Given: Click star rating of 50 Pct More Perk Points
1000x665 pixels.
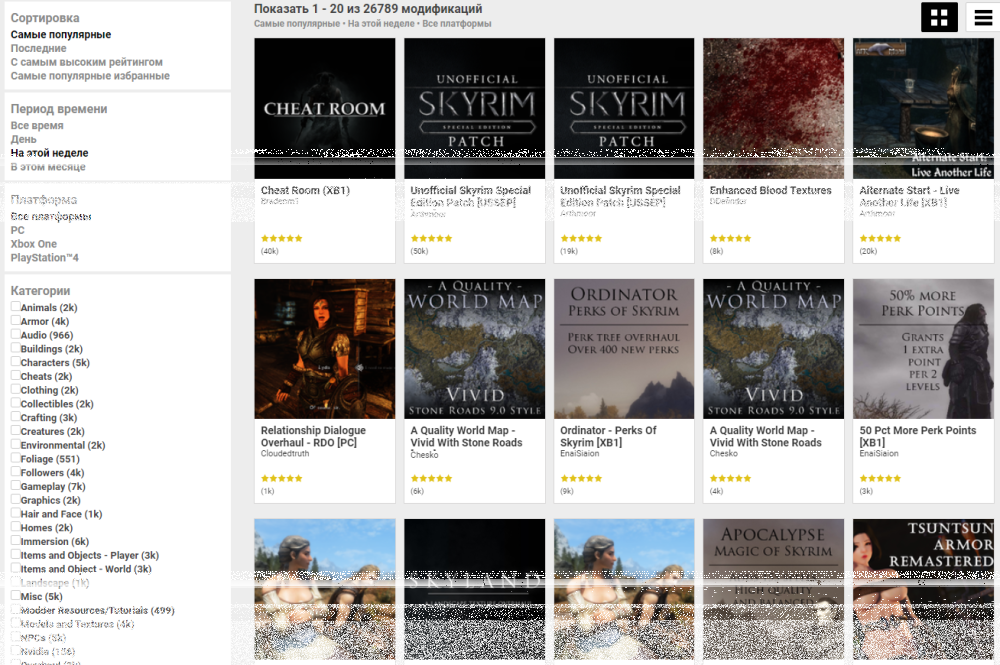Looking at the screenshot, I should [880, 478].
